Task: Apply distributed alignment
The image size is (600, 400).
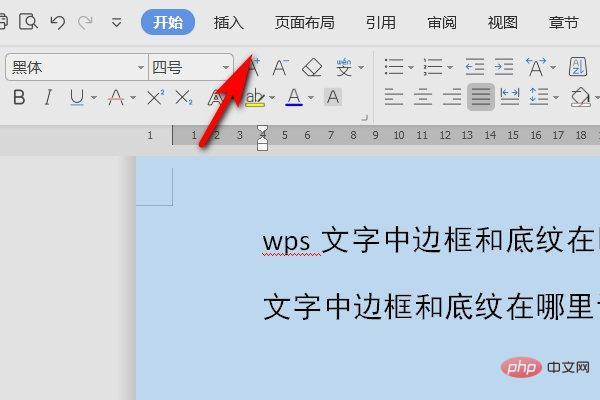Action: coord(510,97)
